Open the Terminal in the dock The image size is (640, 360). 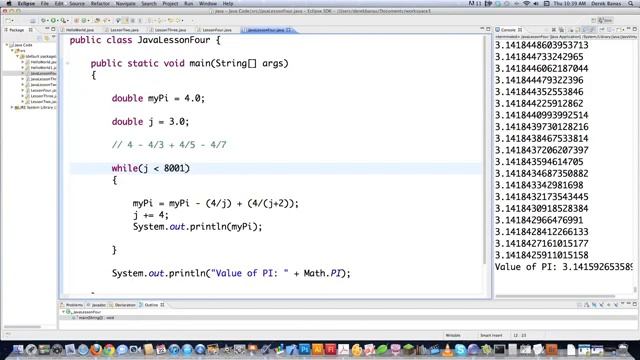click(x=500, y=350)
